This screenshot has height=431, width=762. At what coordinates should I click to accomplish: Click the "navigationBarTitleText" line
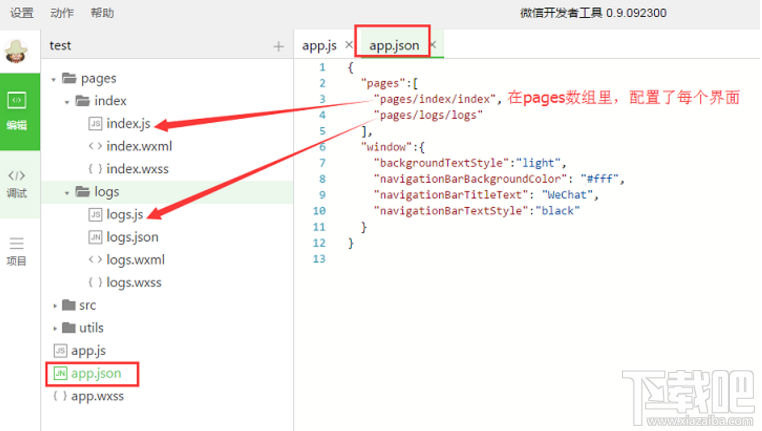tap(486, 195)
